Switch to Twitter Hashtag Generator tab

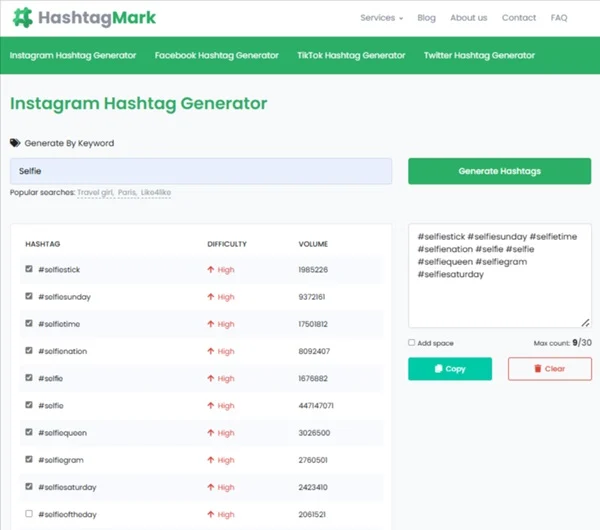pyautogui.click(x=479, y=55)
